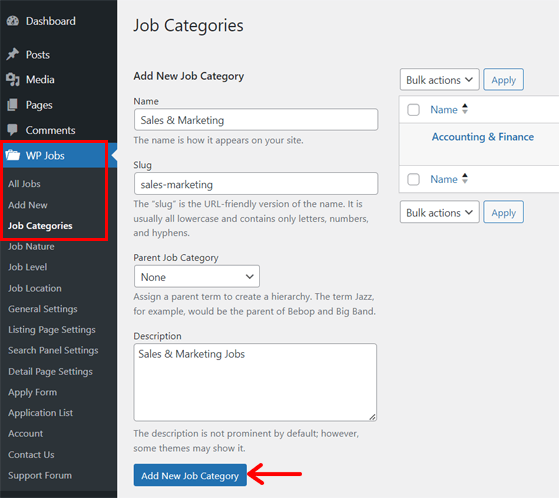Click the Posts pushpin icon

point(13,54)
